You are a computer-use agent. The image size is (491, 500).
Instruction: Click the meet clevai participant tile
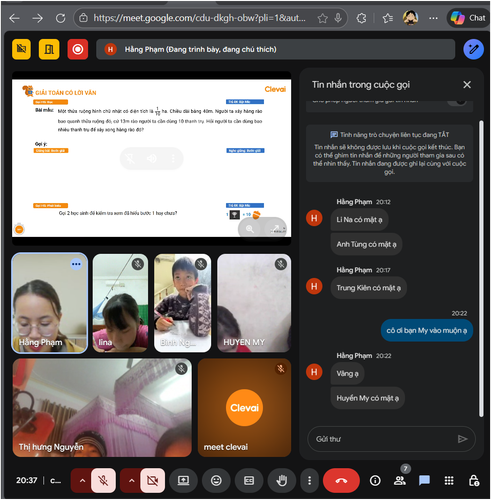coord(244,407)
